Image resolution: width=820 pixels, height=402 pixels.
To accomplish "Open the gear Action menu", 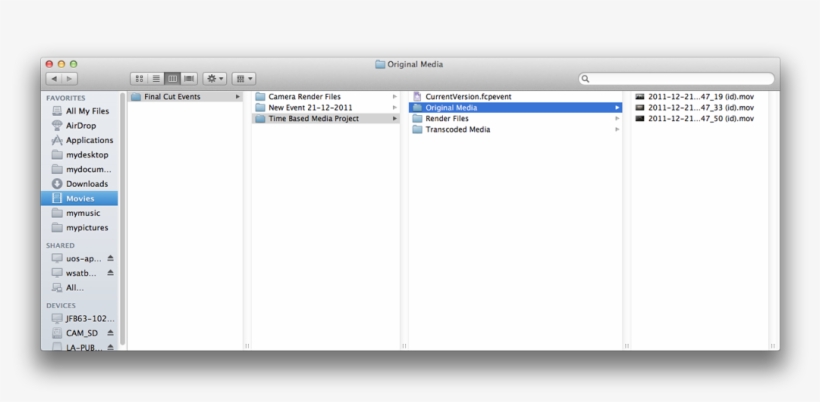I will point(214,78).
